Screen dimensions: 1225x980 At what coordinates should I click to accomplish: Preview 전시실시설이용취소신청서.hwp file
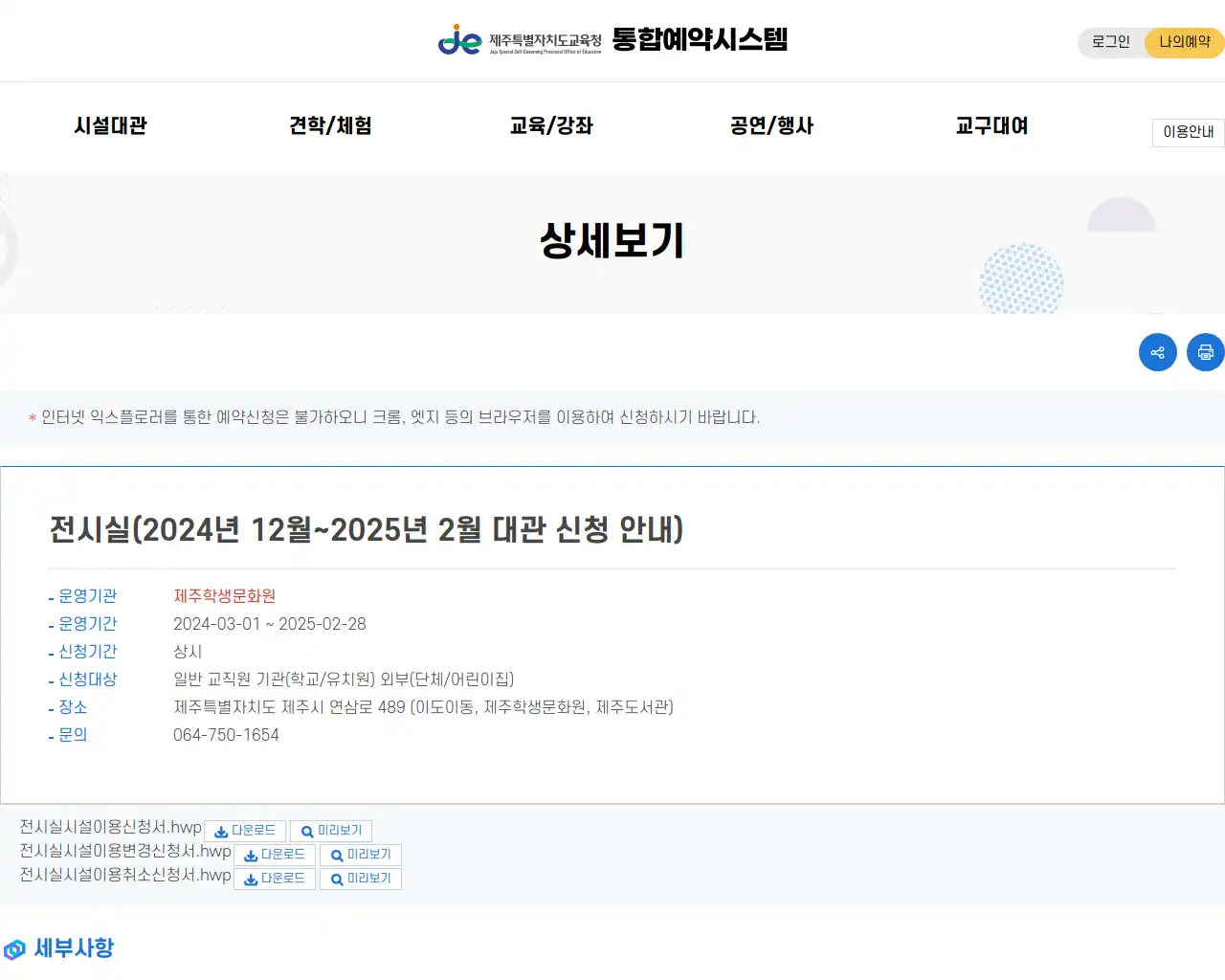361,879
